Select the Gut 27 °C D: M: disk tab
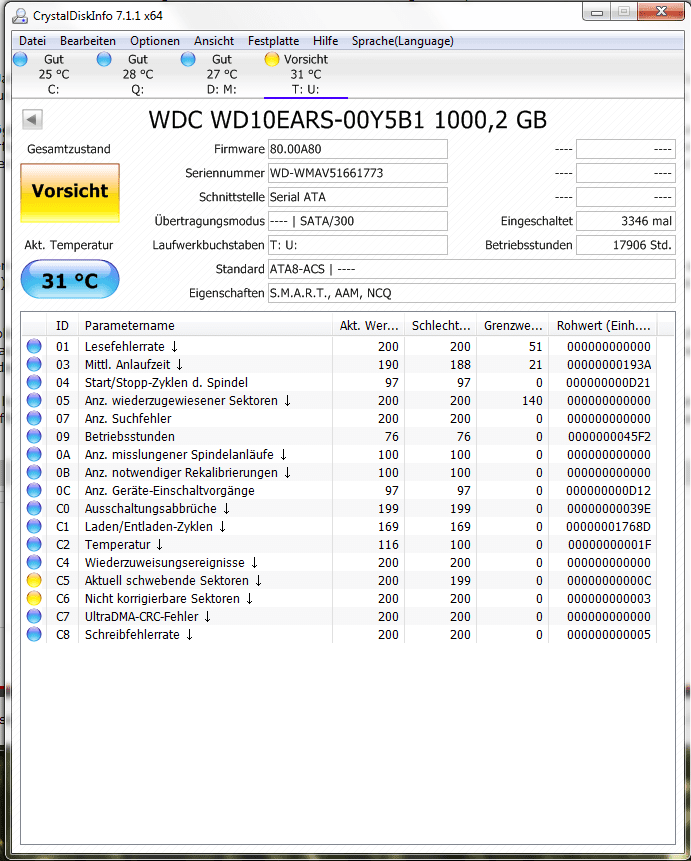This screenshot has width=691, height=861. click(x=221, y=74)
